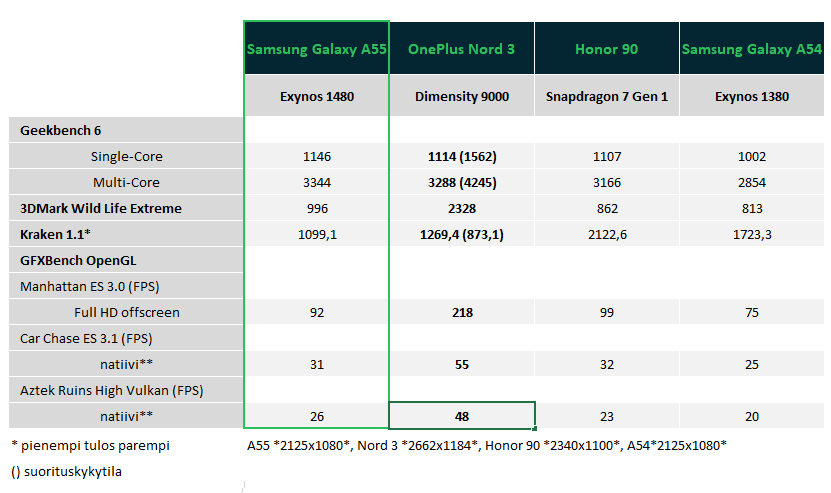Select the Samsung Galaxy A54 header cell
831x493 pixels.
pyautogui.click(x=752, y=48)
